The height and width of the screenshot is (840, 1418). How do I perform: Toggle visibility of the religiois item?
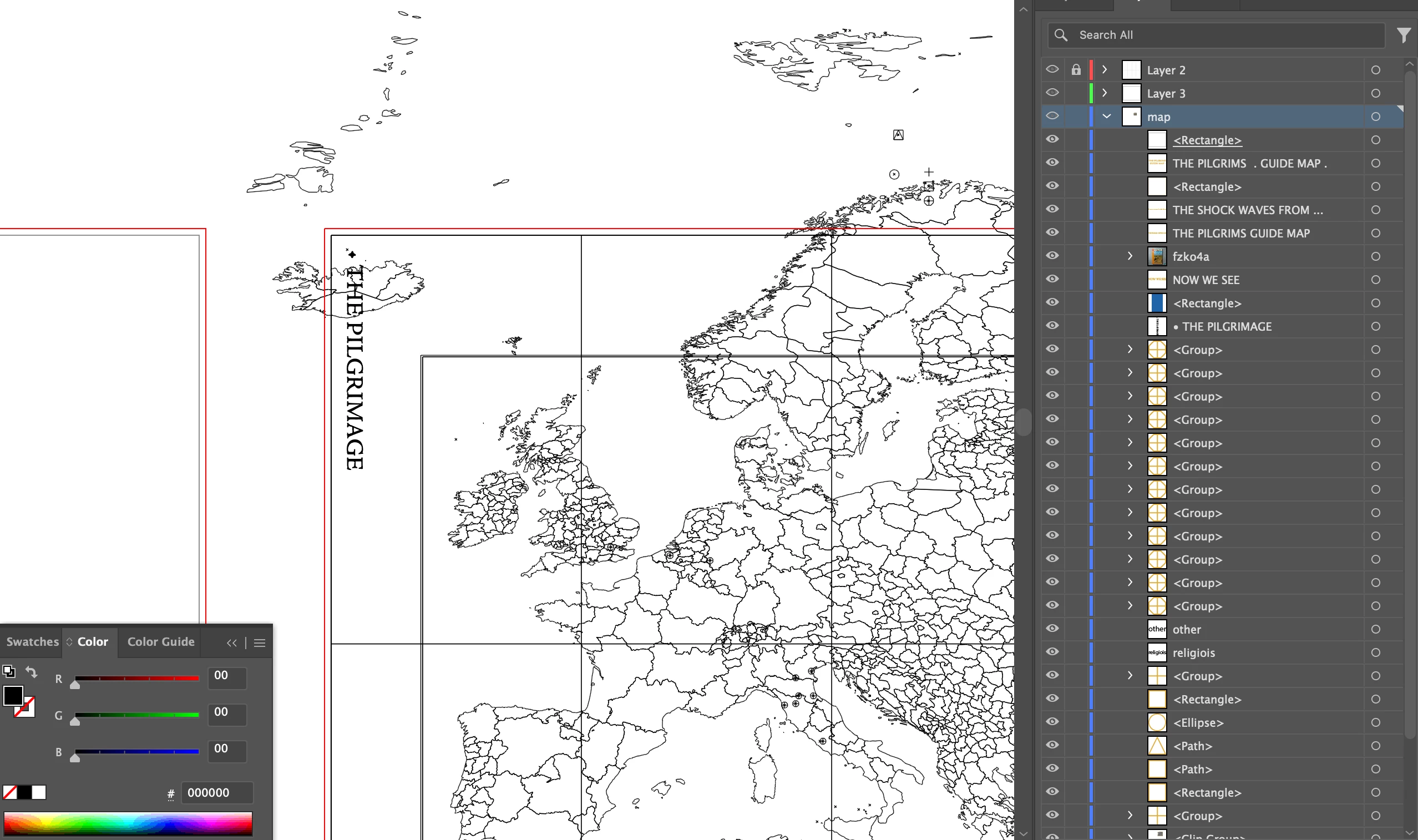click(1052, 652)
